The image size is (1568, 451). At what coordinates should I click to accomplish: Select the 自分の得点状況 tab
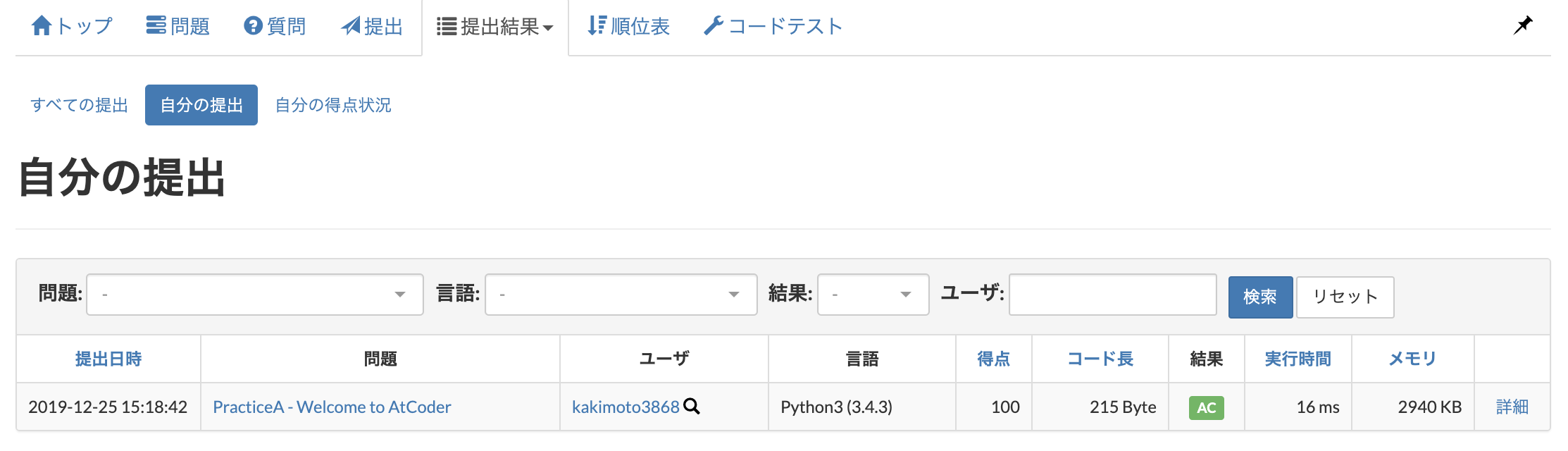point(333,105)
